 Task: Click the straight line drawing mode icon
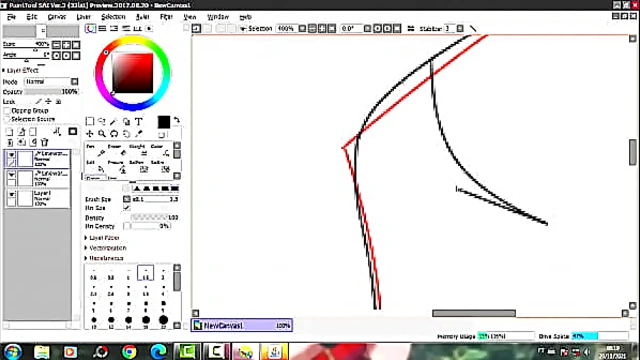(x=473, y=28)
